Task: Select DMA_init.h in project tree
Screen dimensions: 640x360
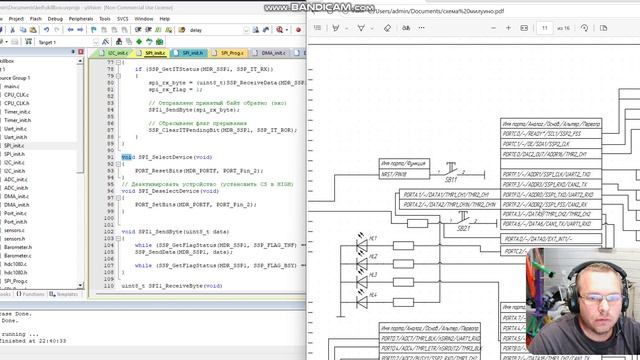Action: coord(16,205)
